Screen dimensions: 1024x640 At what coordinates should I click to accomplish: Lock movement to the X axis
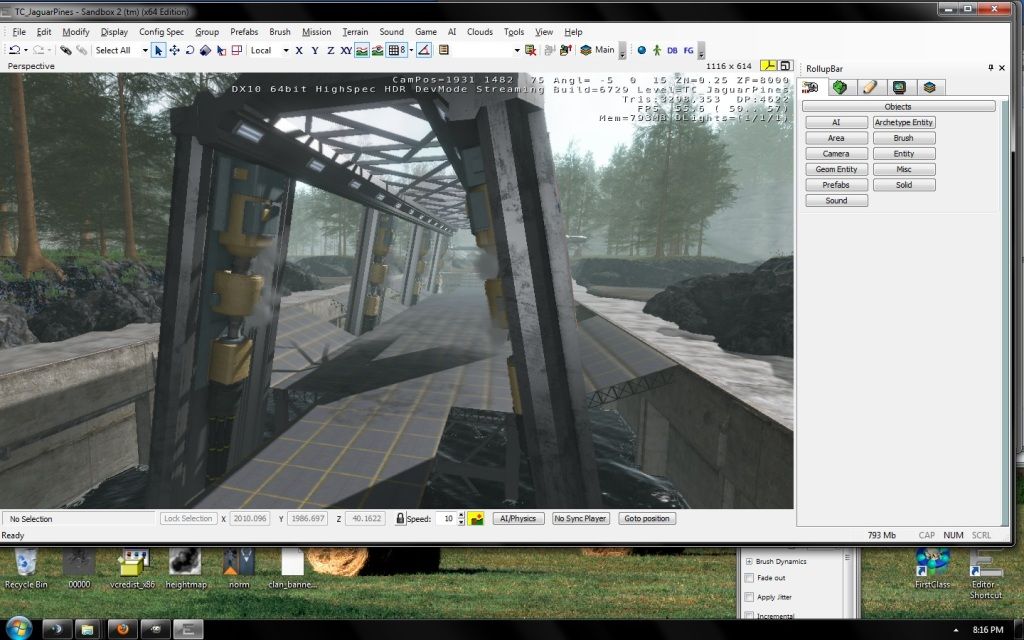(298, 50)
